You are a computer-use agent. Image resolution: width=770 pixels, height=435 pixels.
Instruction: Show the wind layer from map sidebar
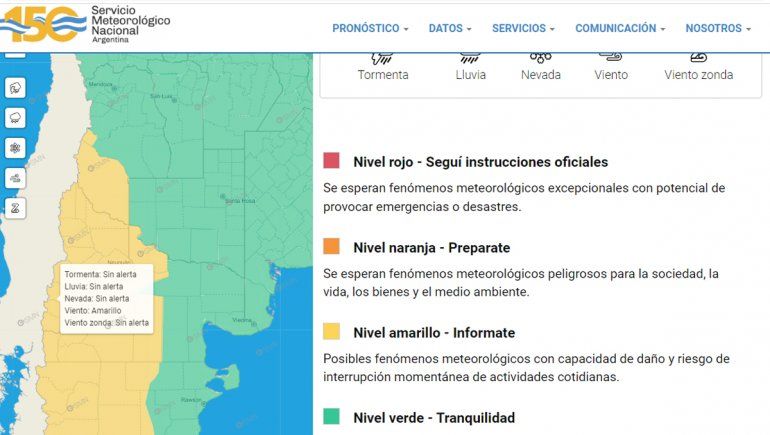[x=15, y=178]
